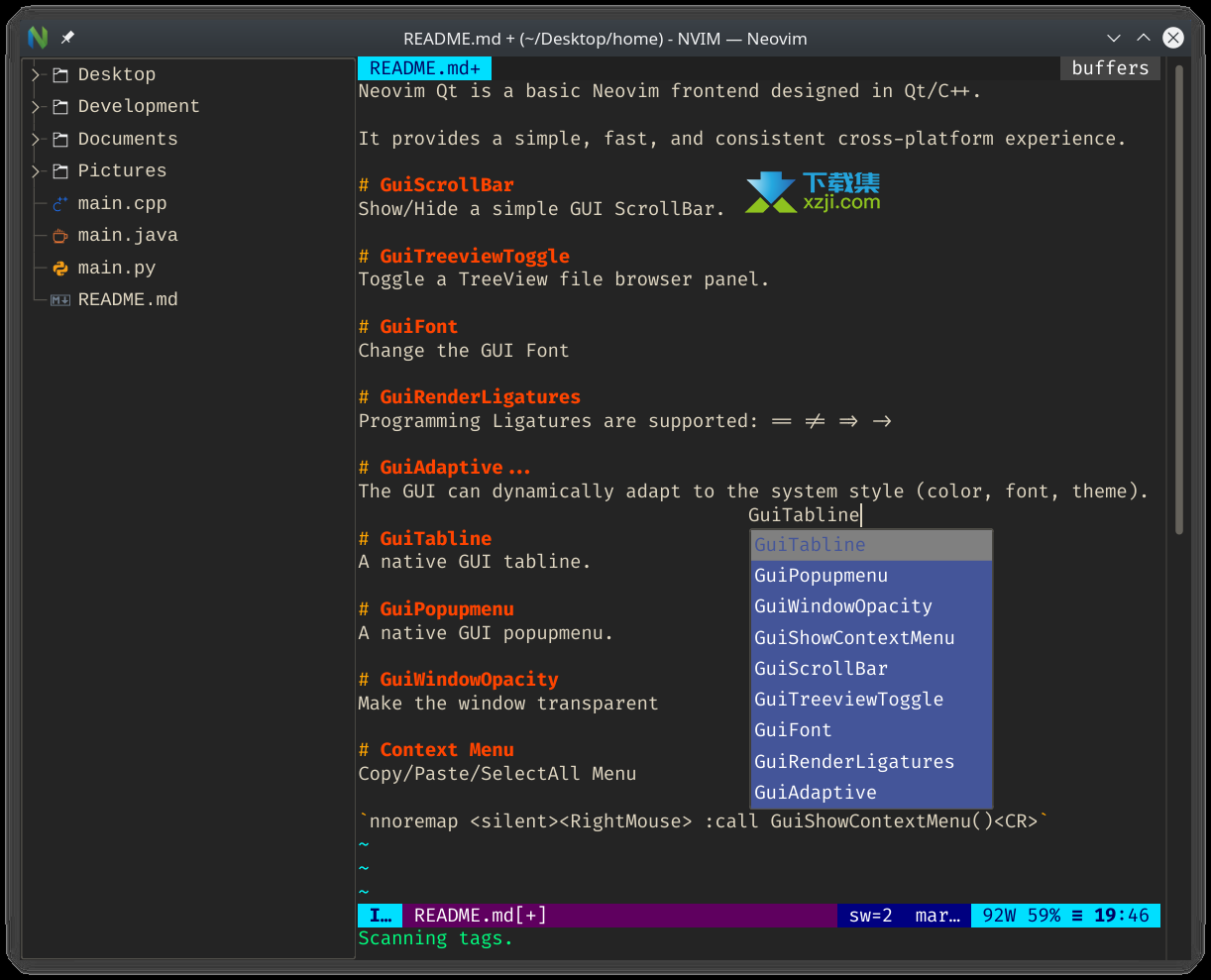Choose GuiRenderLigatures in the completion popup
This screenshot has width=1211, height=980.
(x=872, y=762)
